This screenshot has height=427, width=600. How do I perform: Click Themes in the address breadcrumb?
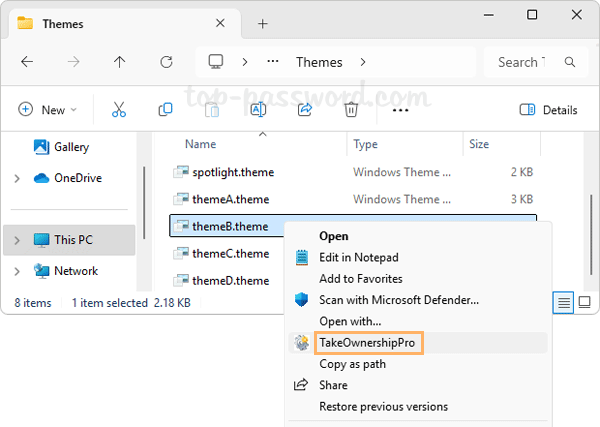(319, 62)
